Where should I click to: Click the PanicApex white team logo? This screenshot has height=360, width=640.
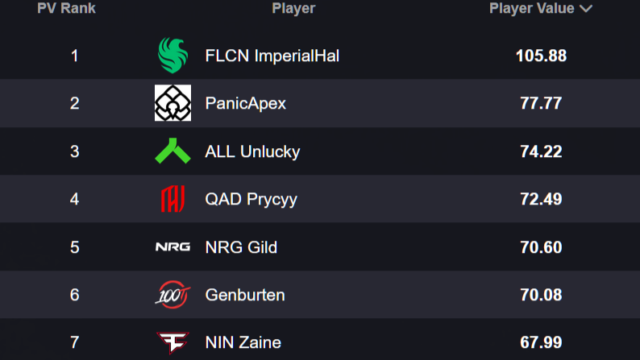click(x=173, y=103)
